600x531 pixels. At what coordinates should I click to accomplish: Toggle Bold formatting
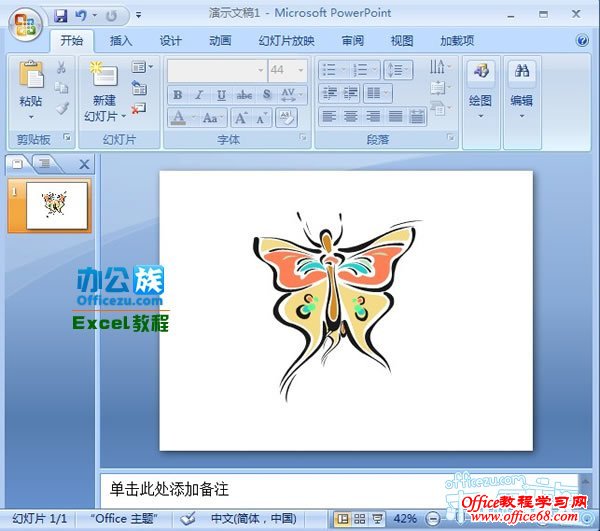[178, 95]
